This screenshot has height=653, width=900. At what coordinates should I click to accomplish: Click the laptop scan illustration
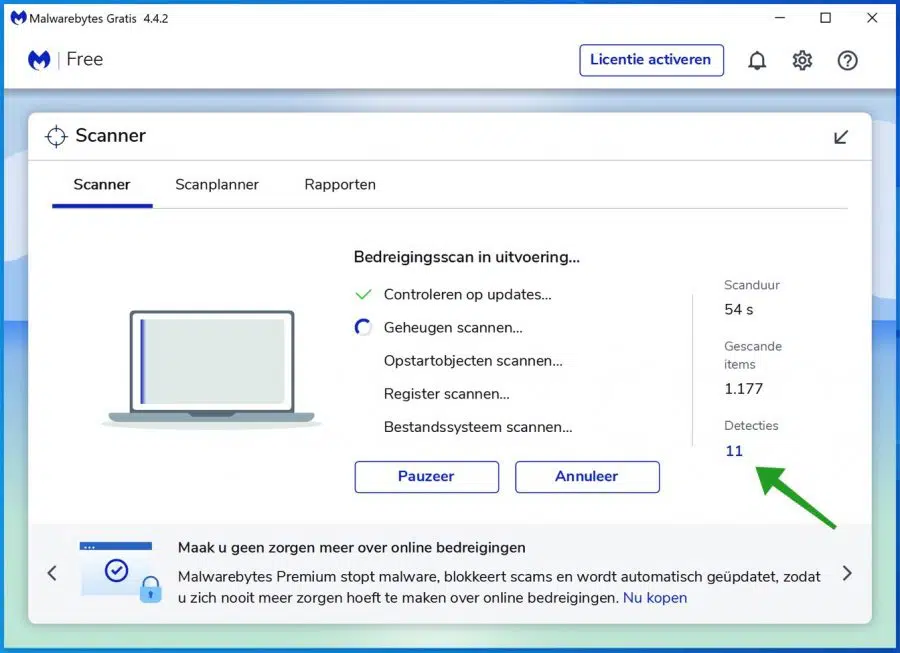point(211,368)
